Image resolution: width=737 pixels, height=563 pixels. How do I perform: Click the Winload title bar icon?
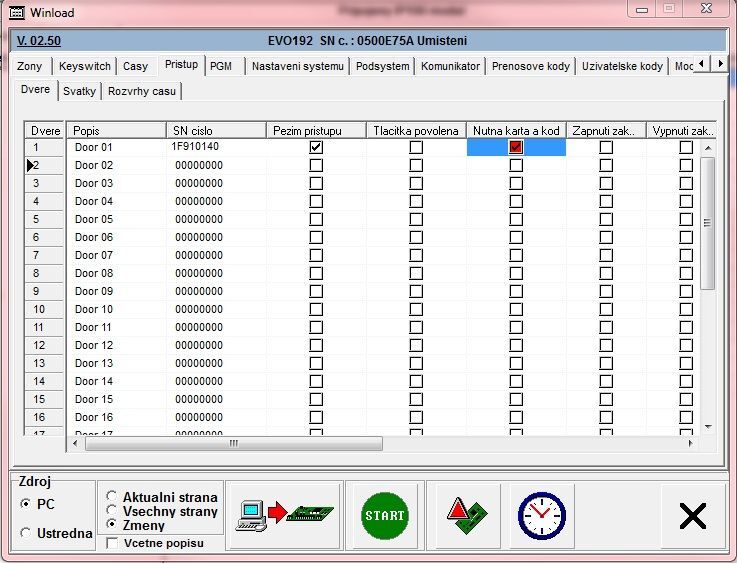[x=16, y=12]
